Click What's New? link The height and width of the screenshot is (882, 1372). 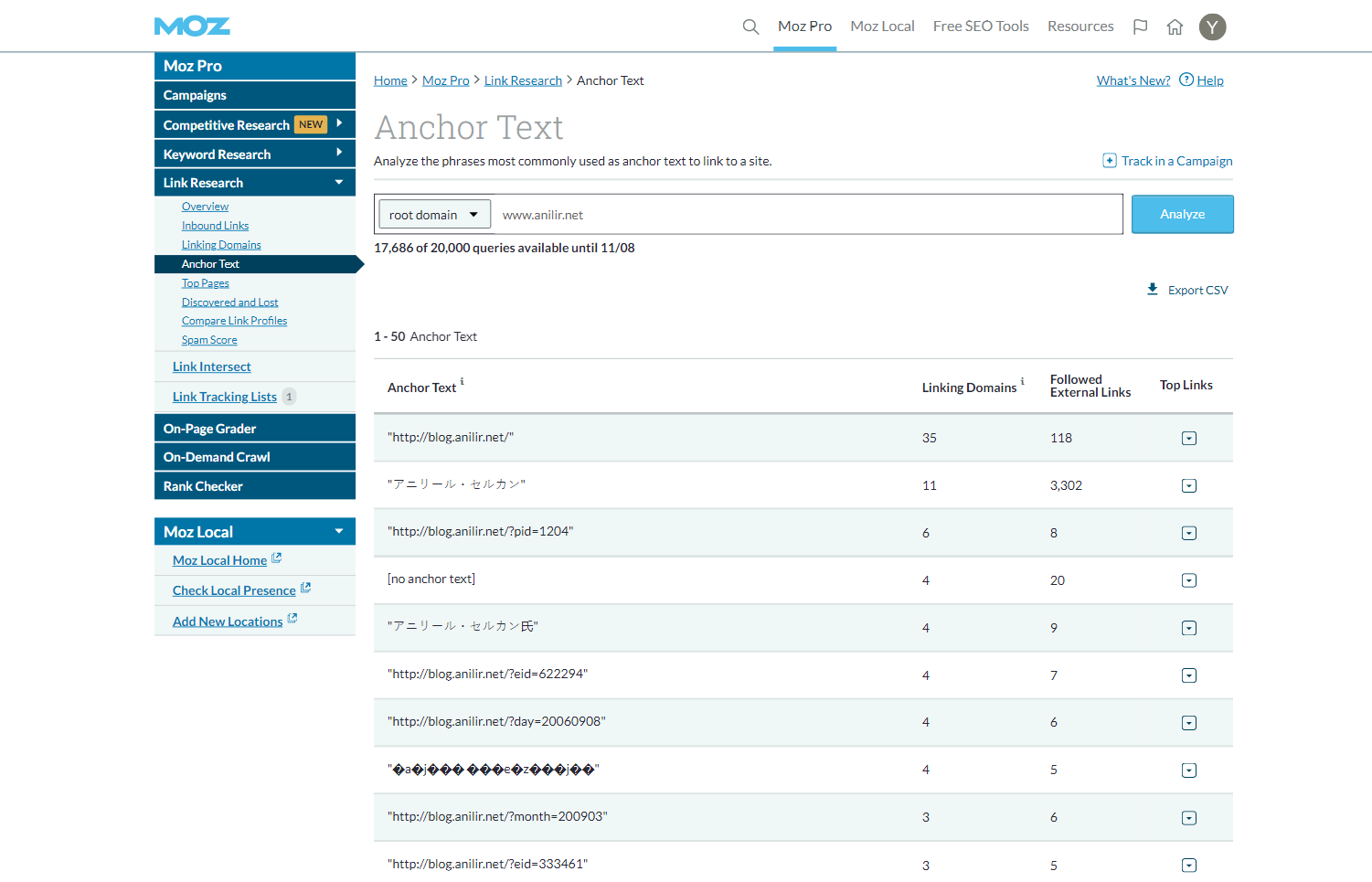point(1133,80)
